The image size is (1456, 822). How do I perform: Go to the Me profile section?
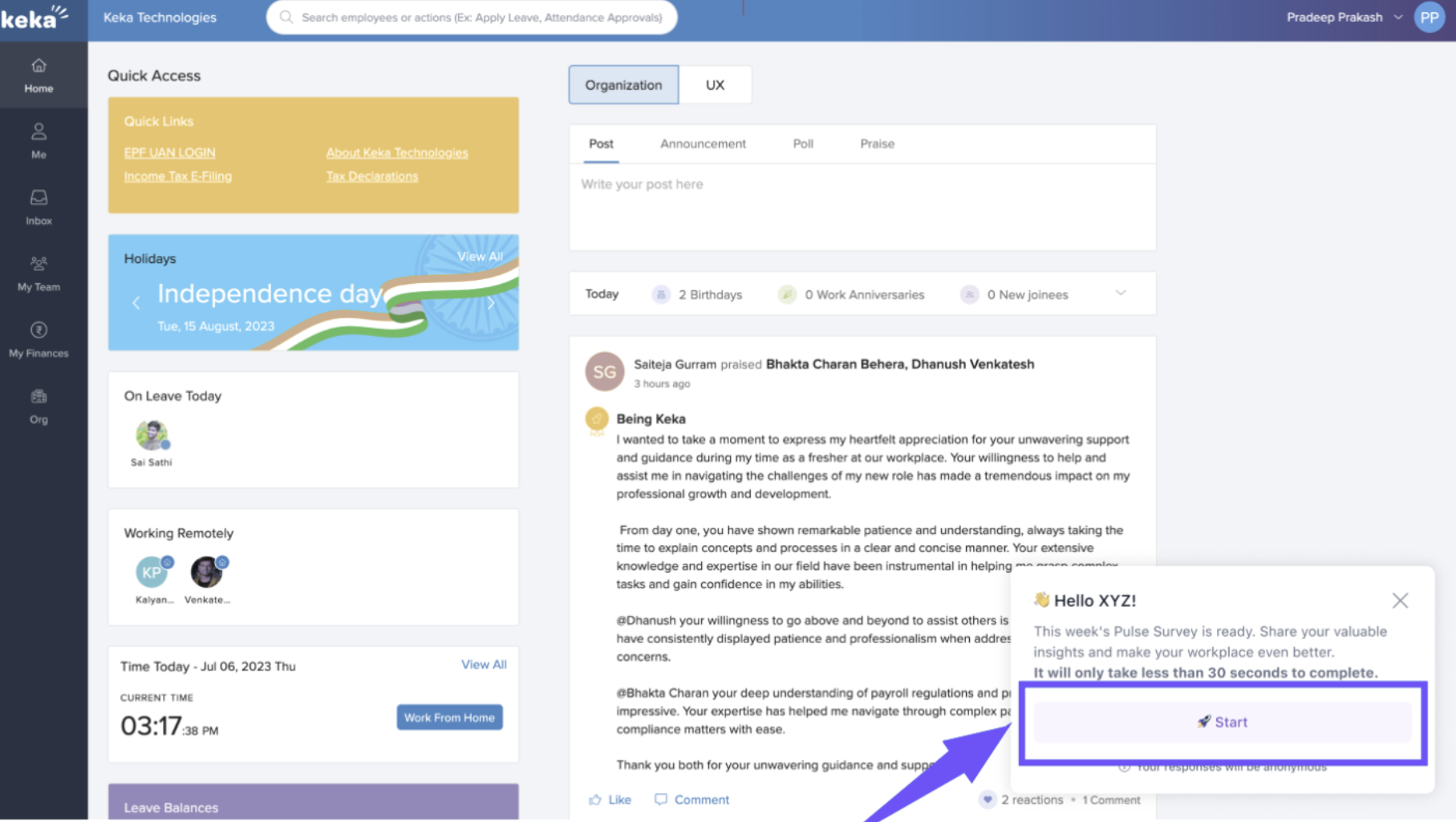tap(39, 132)
